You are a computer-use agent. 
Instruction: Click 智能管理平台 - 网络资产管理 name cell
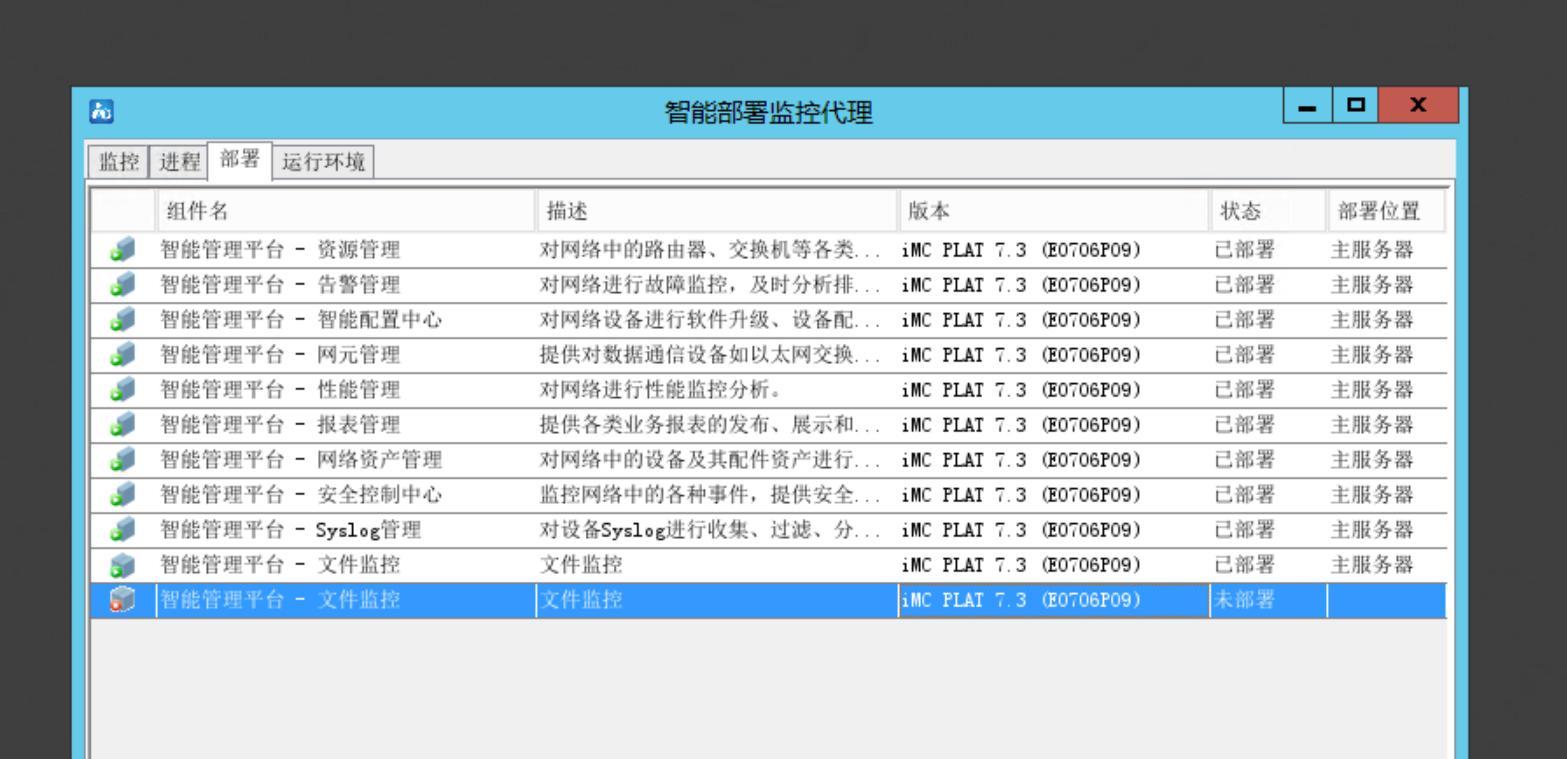[301, 460]
